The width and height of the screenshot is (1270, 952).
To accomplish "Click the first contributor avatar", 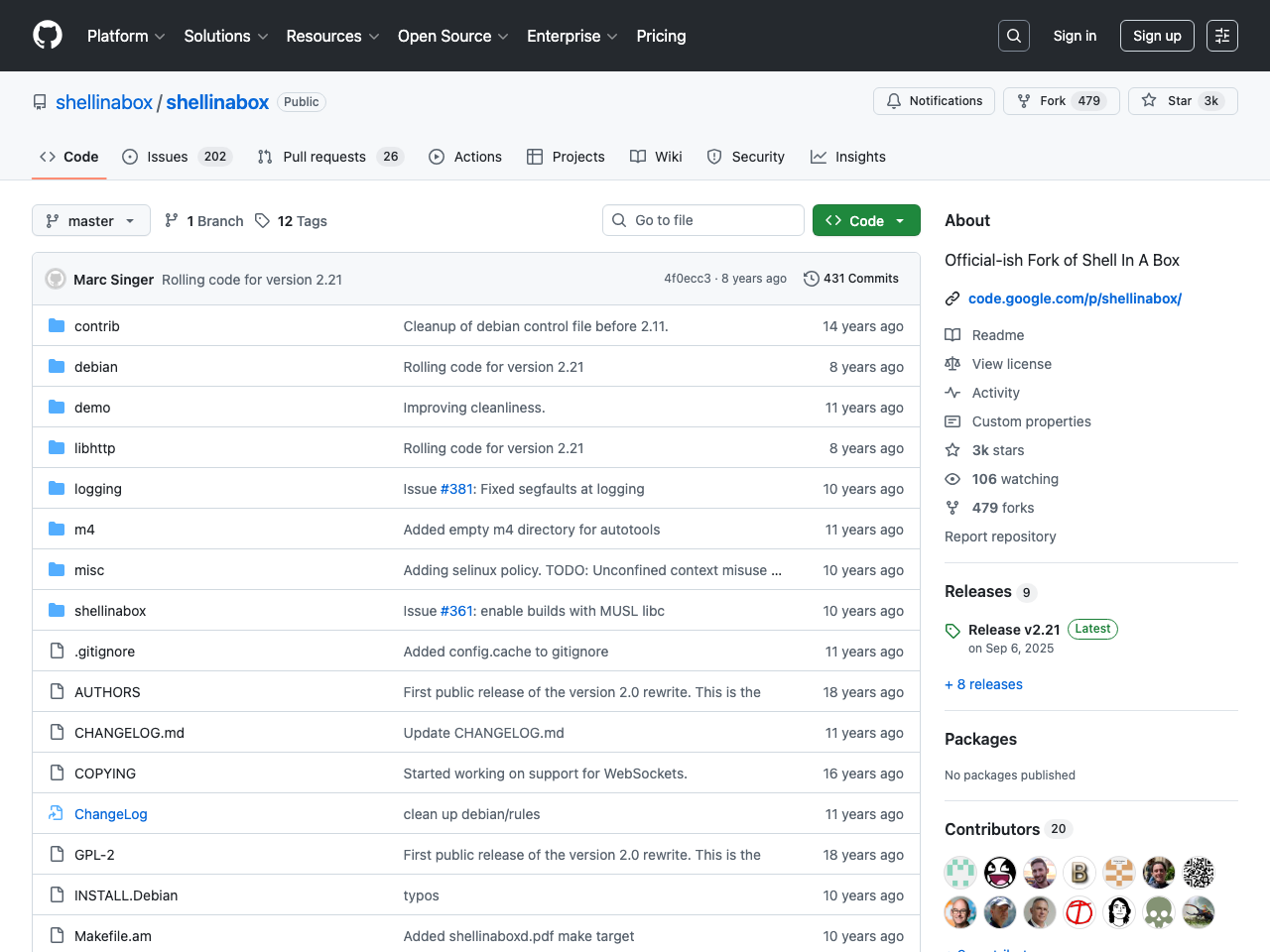I will tap(960, 873).
